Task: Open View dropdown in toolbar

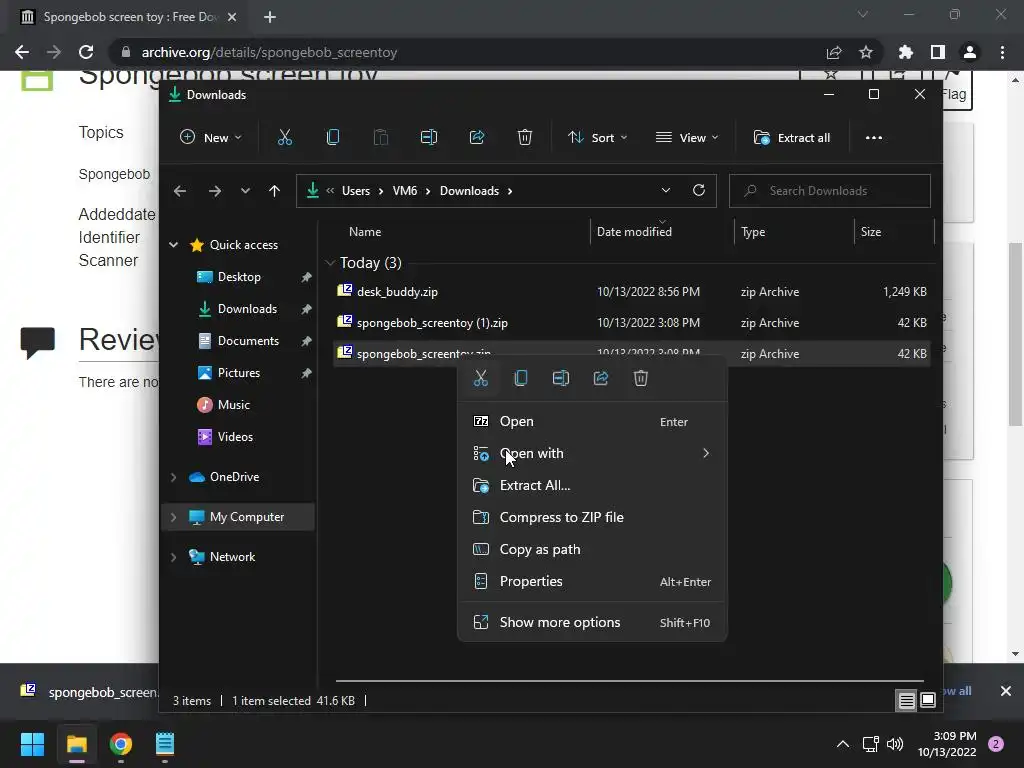Action: point(686,138)
